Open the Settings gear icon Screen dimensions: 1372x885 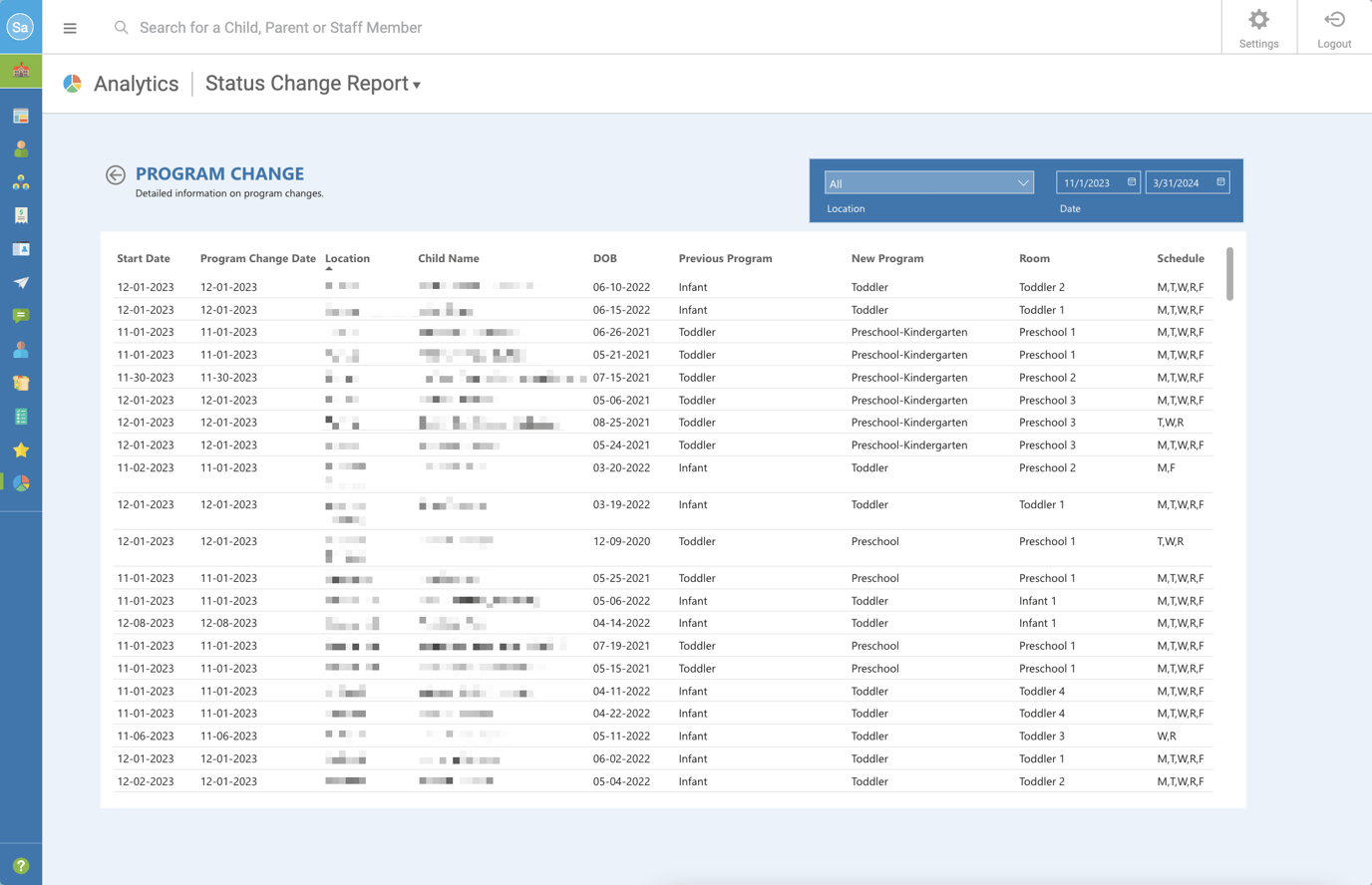tap(1258, 27)
